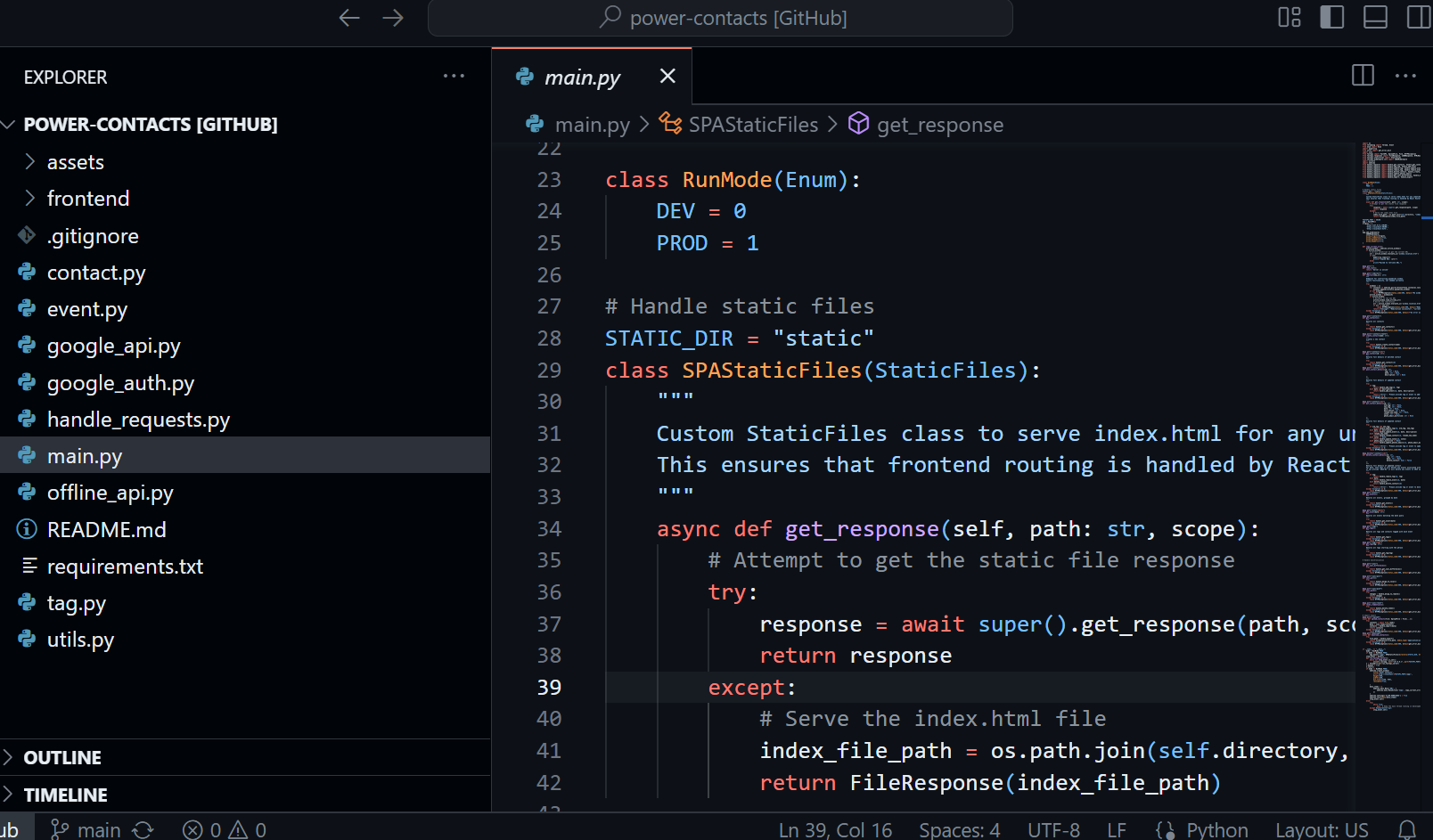Go forward with the right arrow
Viewport: 1433px width, 840px height.
click(393, 18)
